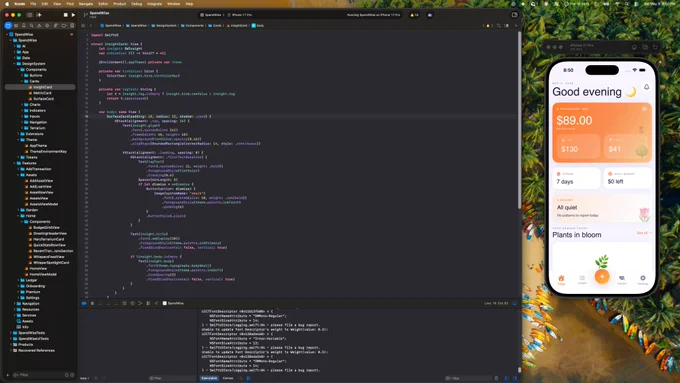
Task: Expand the Tokens folder
Action: click(x=18, y=157)
